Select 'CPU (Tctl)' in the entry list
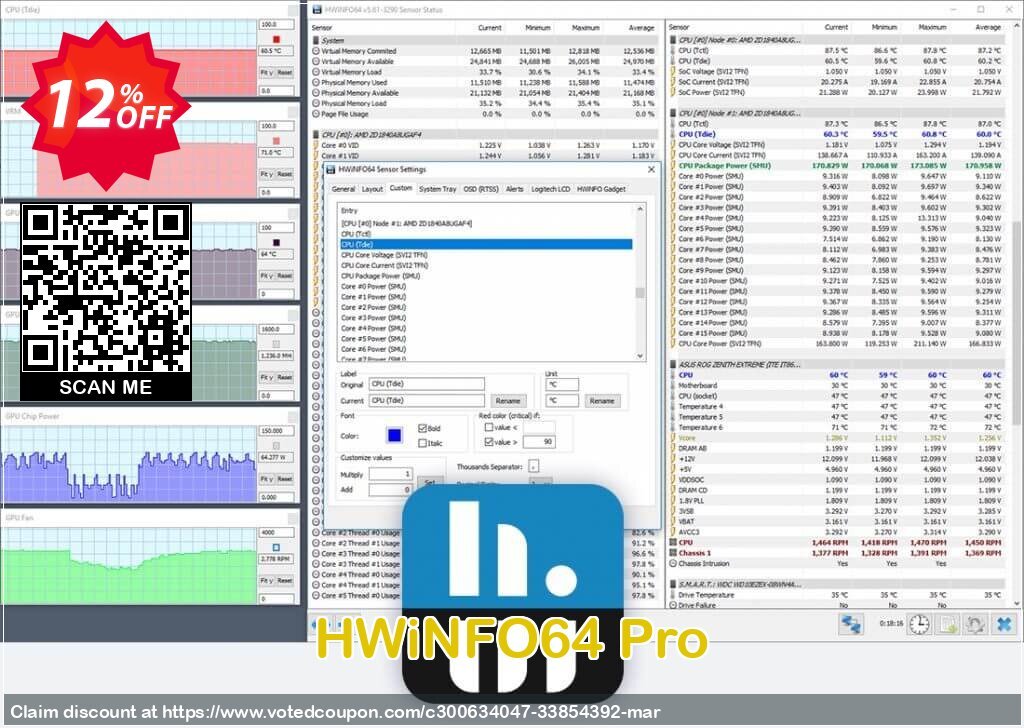 point(356,234)
